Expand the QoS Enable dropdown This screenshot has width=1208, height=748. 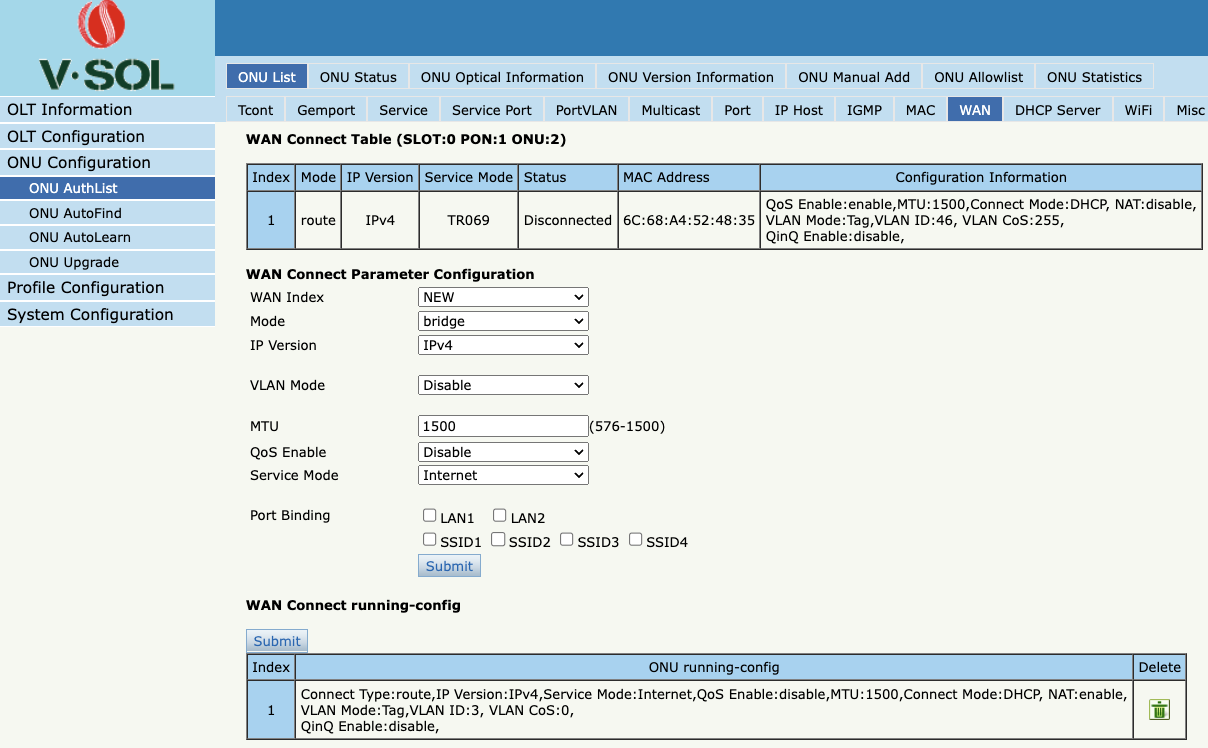point(503,452)
